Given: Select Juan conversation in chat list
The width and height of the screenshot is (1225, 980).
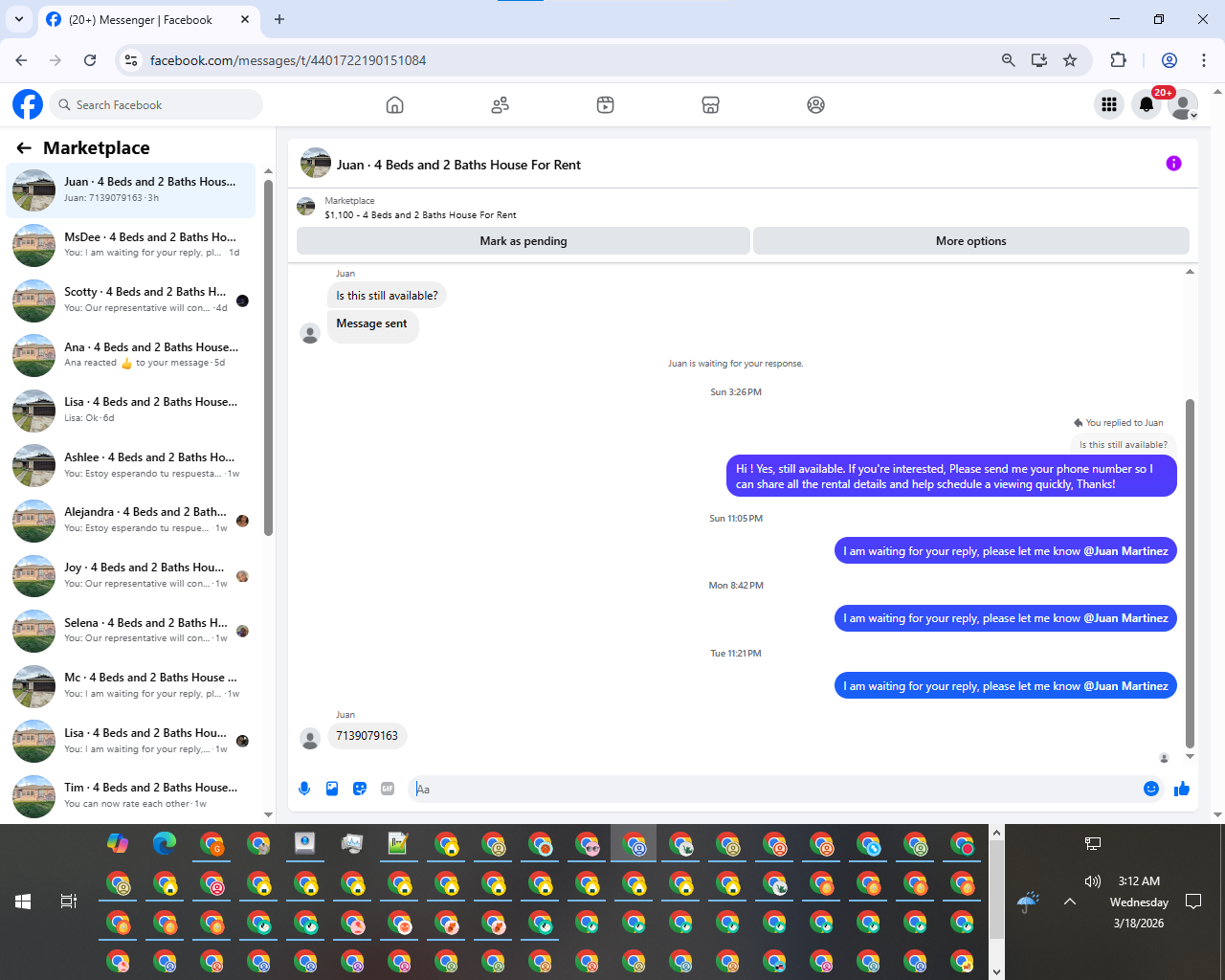Looking at the screenshot, I should point(131,190).
